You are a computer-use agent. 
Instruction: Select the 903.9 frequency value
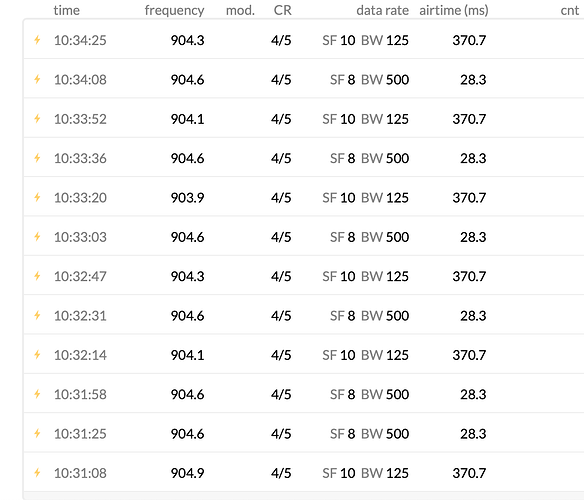[187, 197]
